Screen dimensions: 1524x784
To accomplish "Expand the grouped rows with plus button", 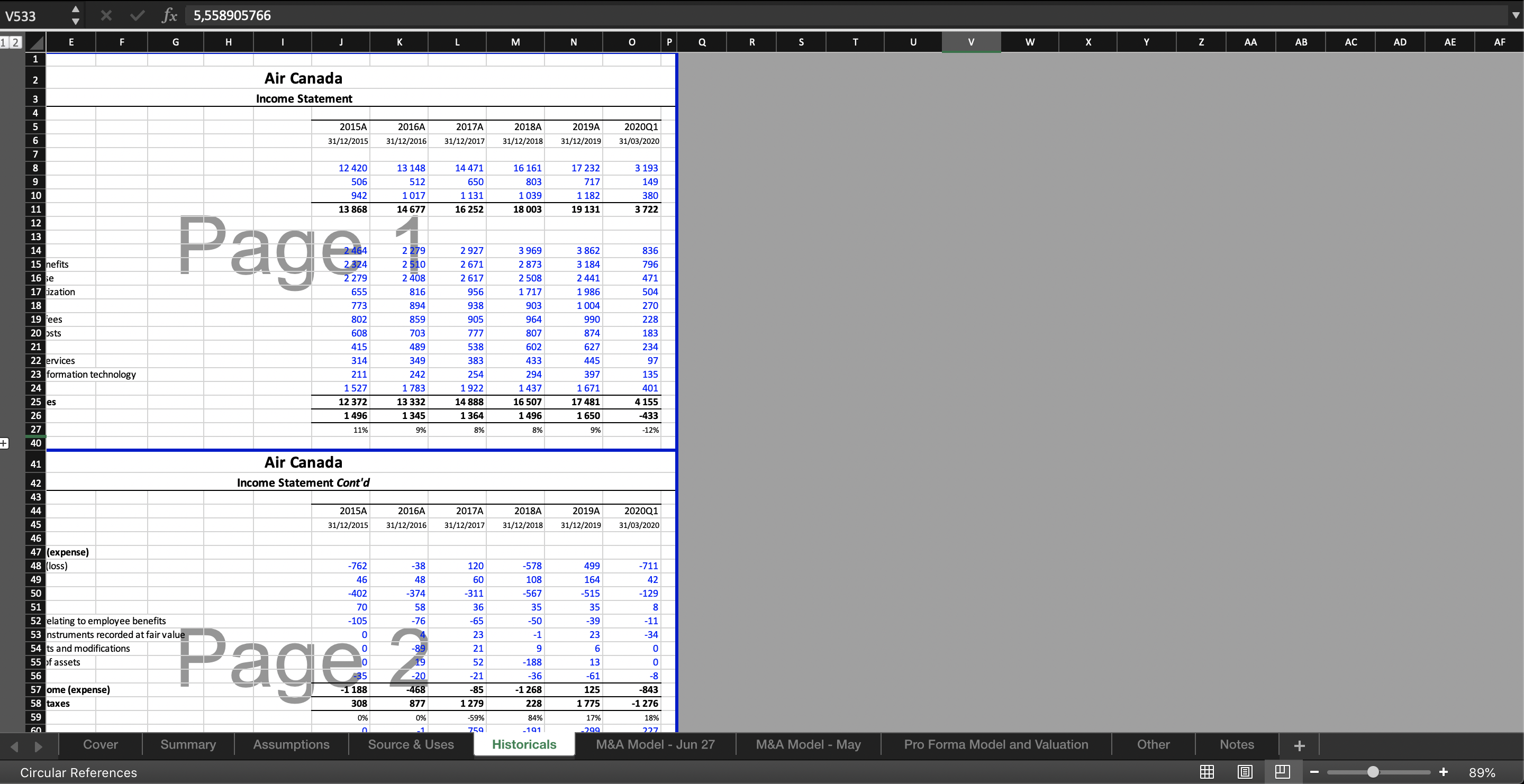I will (x=4, y=443).
